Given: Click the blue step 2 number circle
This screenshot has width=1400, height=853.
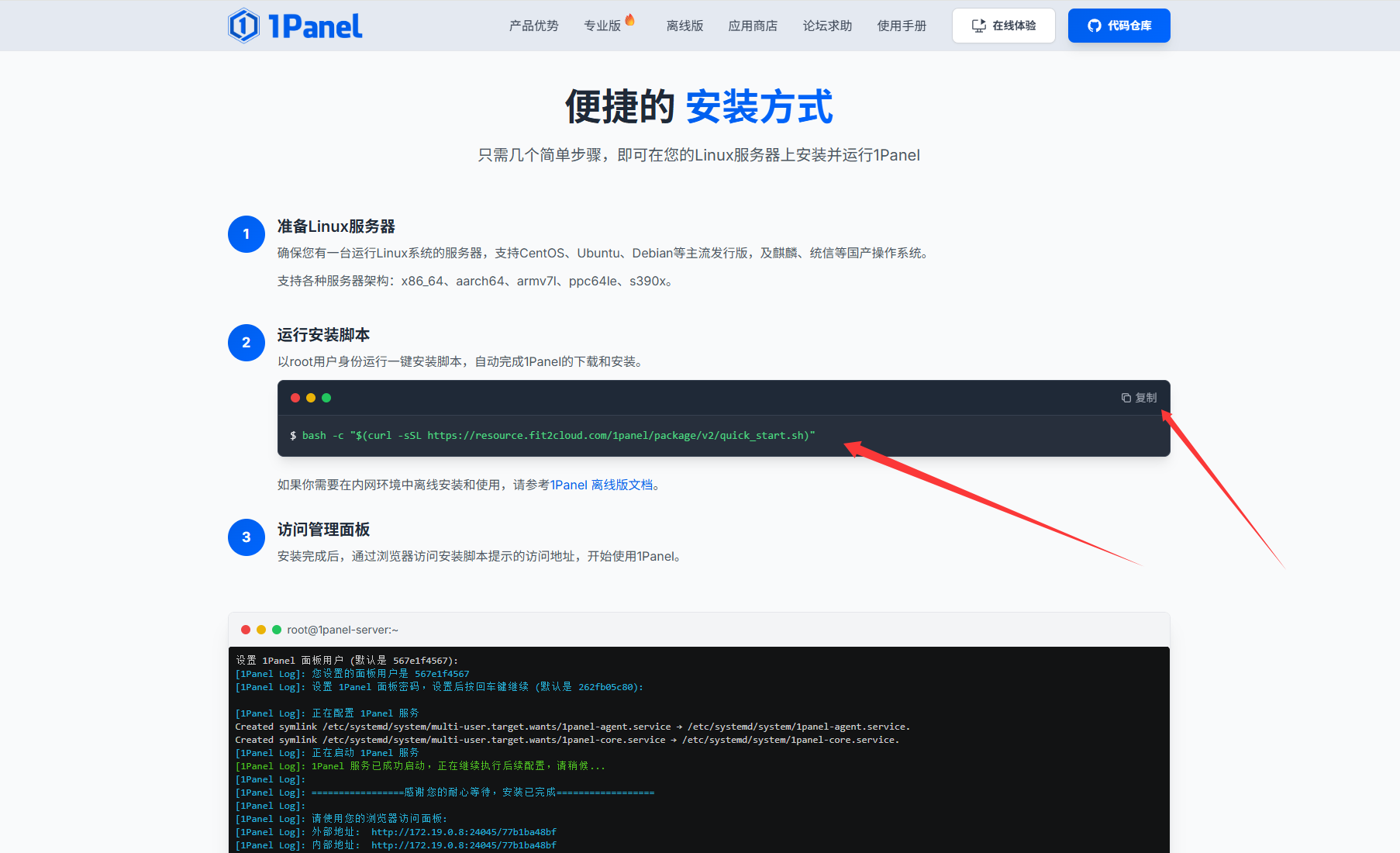Looking at the screenshot, I should (x=247, y=343).
